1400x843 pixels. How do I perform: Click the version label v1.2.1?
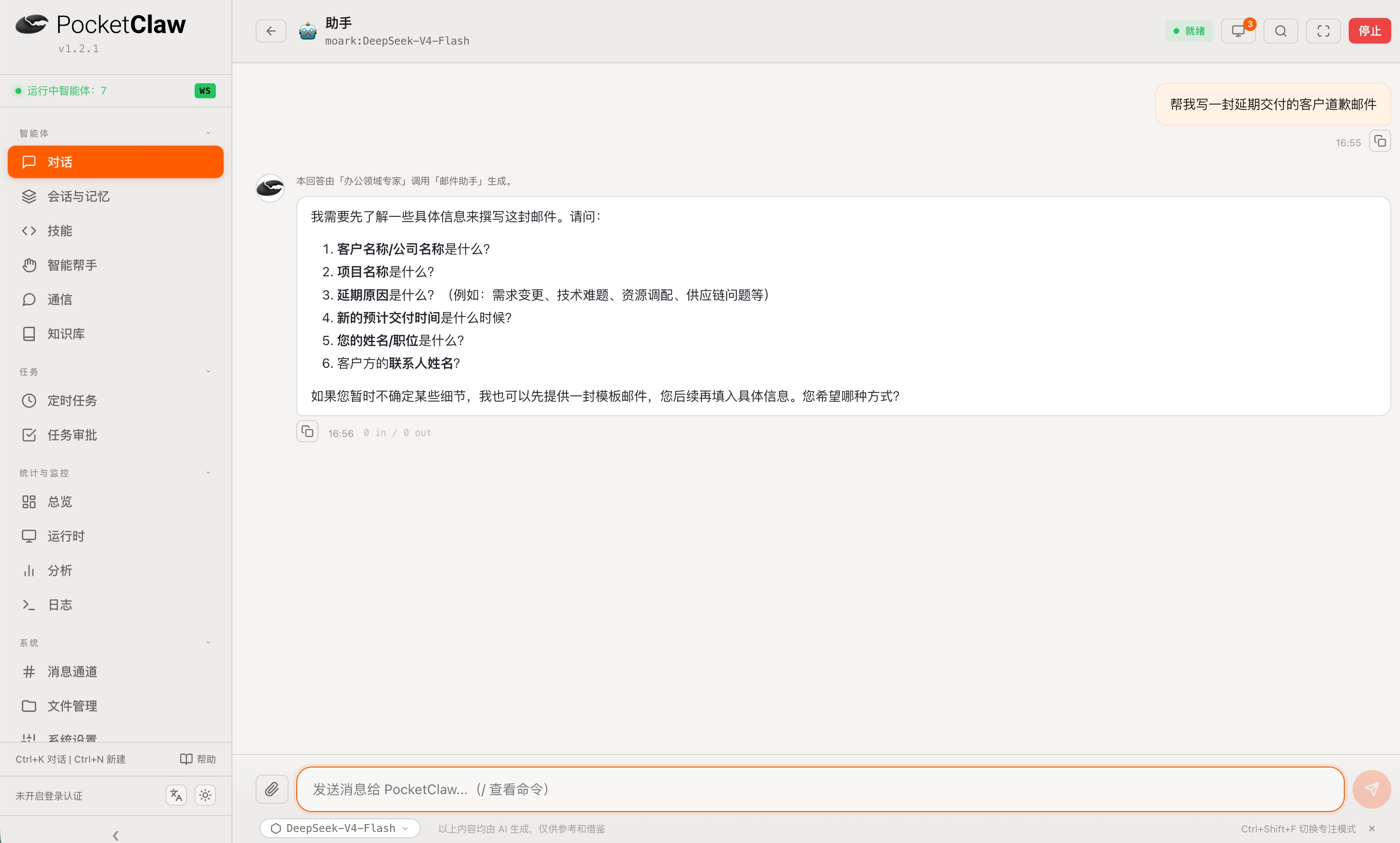point(78,49)
